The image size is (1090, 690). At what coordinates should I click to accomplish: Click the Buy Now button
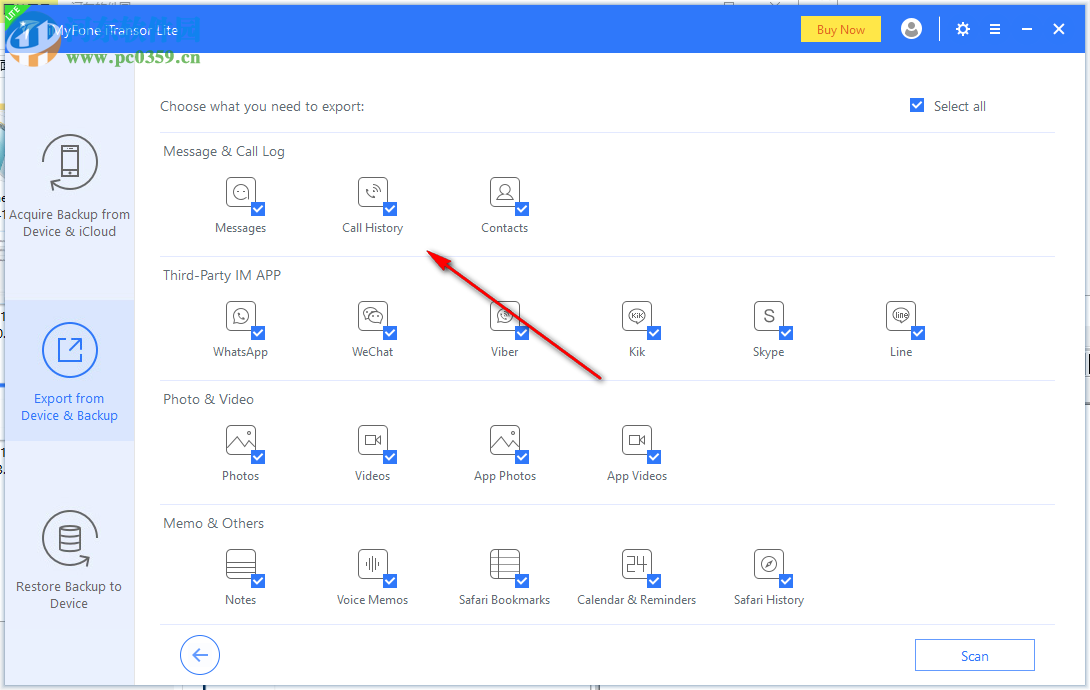(x=840, y=29)
